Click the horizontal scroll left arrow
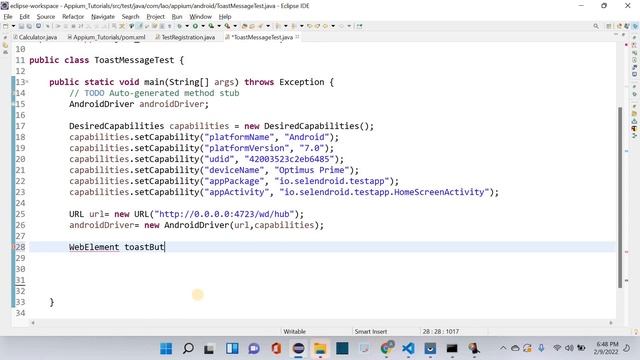The width and height of the screenshot is (640, 360). tap(33, 323)
